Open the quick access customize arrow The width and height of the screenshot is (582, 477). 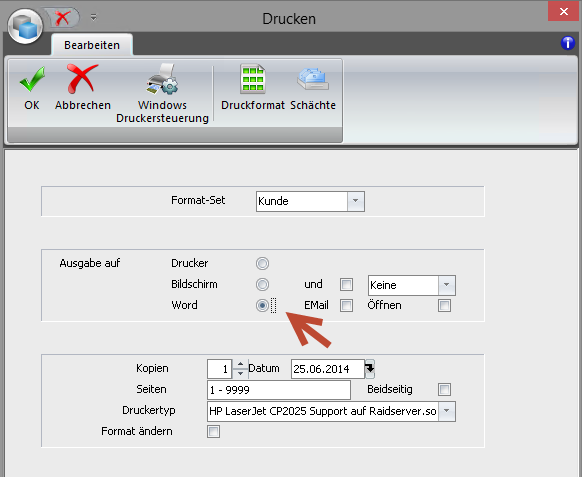pos(94,17)
